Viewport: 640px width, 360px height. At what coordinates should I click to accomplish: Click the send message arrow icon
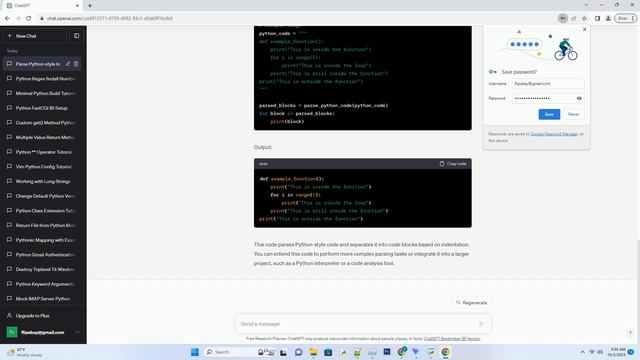(482, 324)
